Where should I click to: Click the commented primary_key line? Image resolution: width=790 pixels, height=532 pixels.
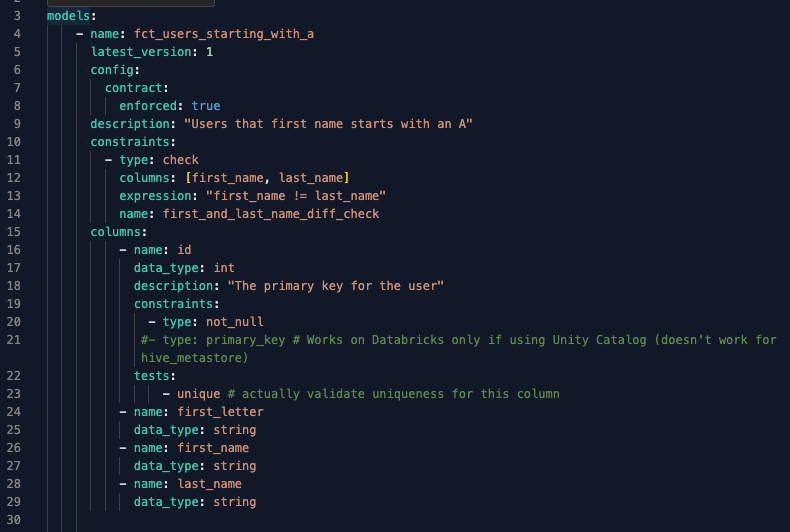[x=458, y=349]
